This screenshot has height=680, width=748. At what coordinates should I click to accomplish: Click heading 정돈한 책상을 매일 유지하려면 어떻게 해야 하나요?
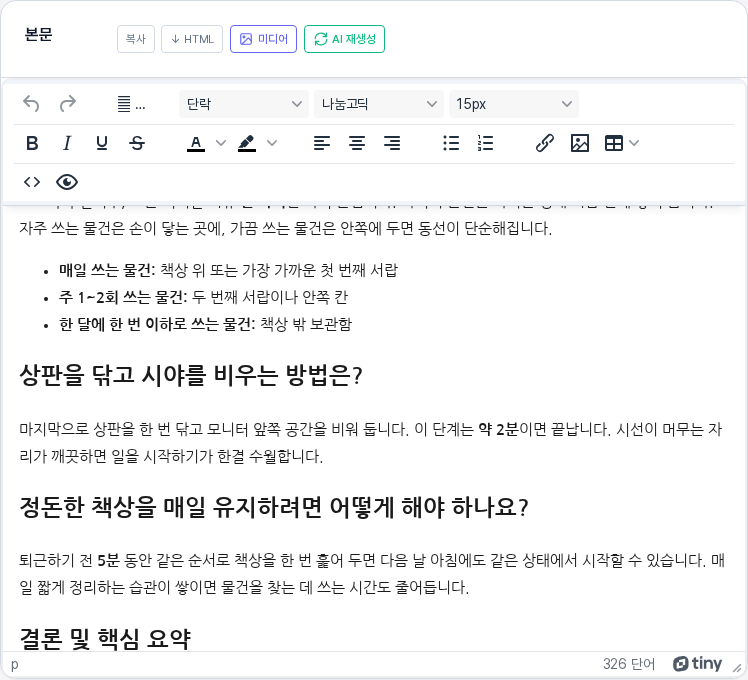[x=274, y=507]
